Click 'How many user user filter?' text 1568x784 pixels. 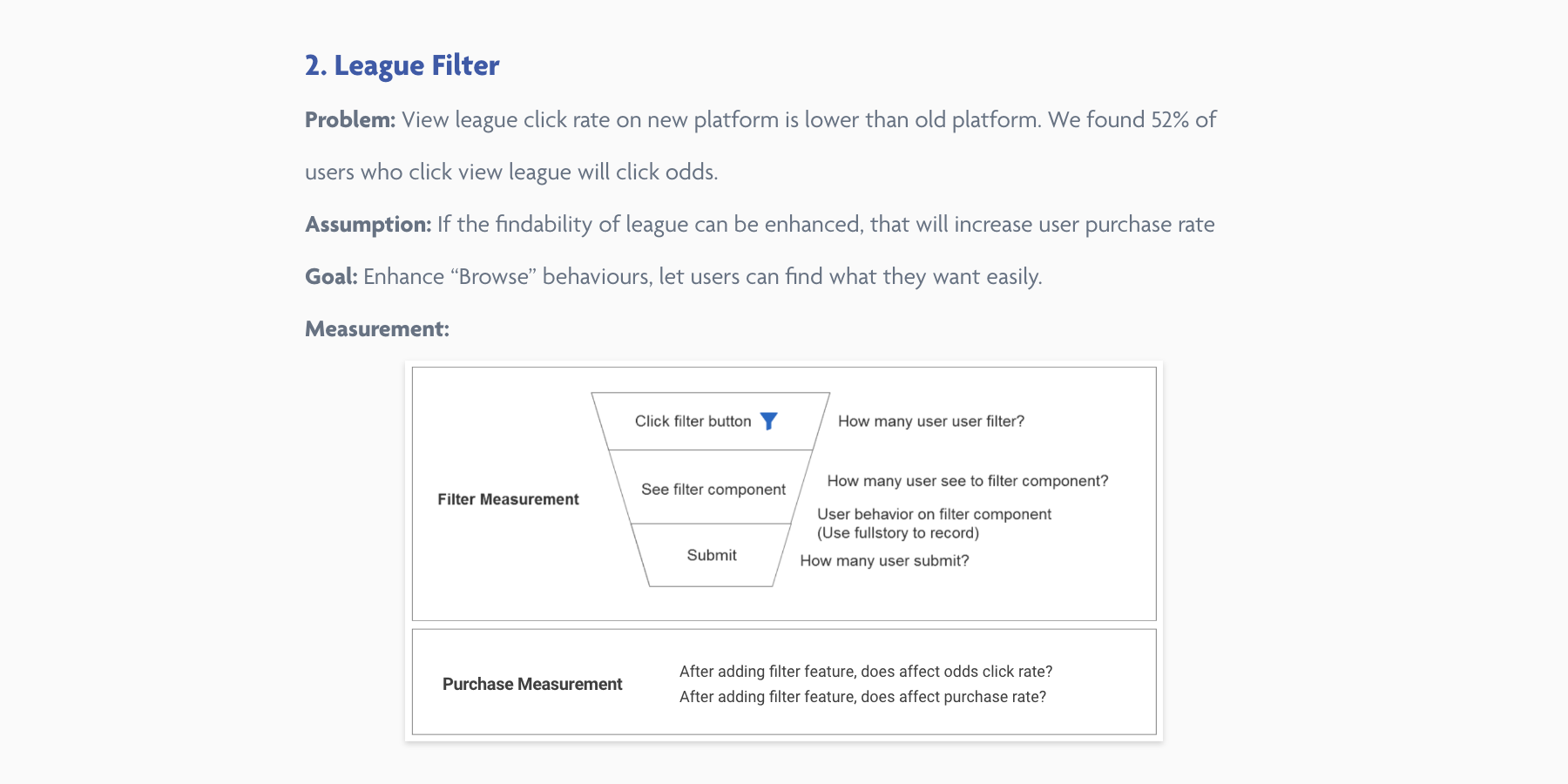(931, 422)
